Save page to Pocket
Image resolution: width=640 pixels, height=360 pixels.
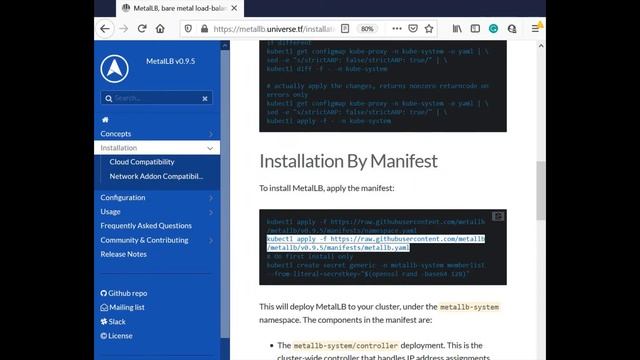(x=413, y=29)
